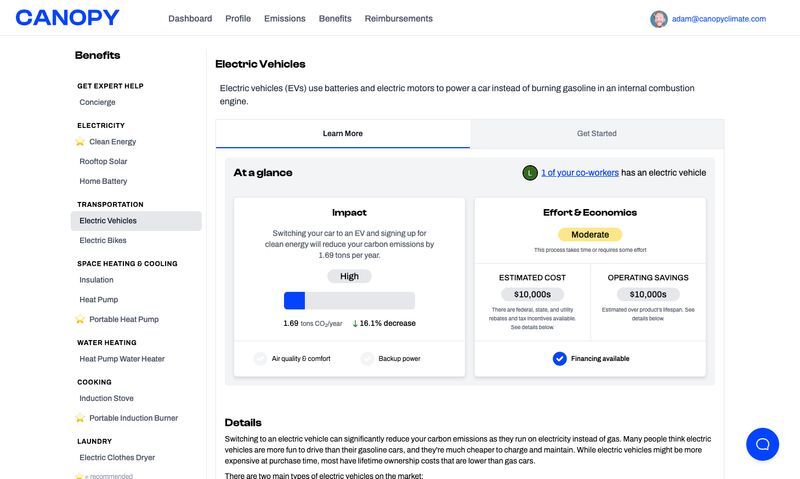This screenshot has width=800, height=479.
Task: Go to the Reimbursements page
Action: (x=399, y=19)
